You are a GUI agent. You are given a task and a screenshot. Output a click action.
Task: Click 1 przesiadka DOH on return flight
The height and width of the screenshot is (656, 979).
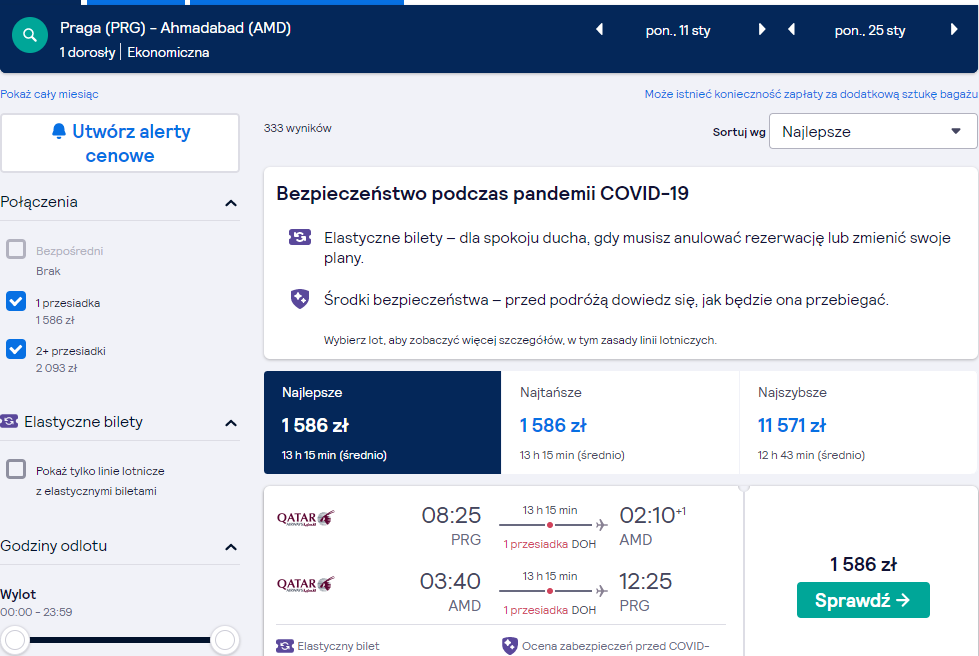(x=549, y=610)
